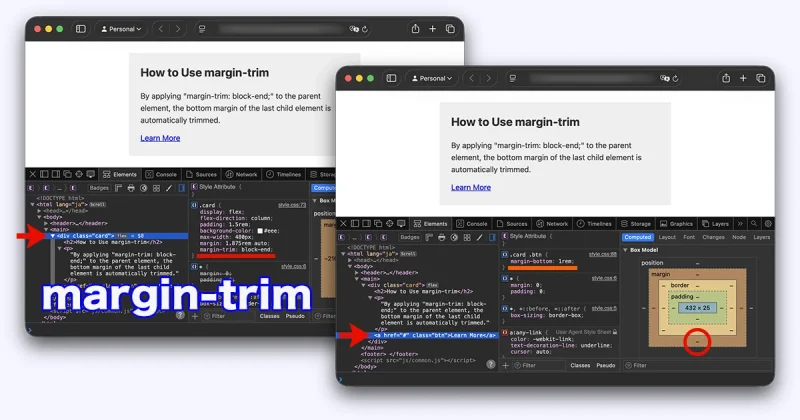Click Learn More link on back window page
The image size is (800, 420).
click(160, 138)
